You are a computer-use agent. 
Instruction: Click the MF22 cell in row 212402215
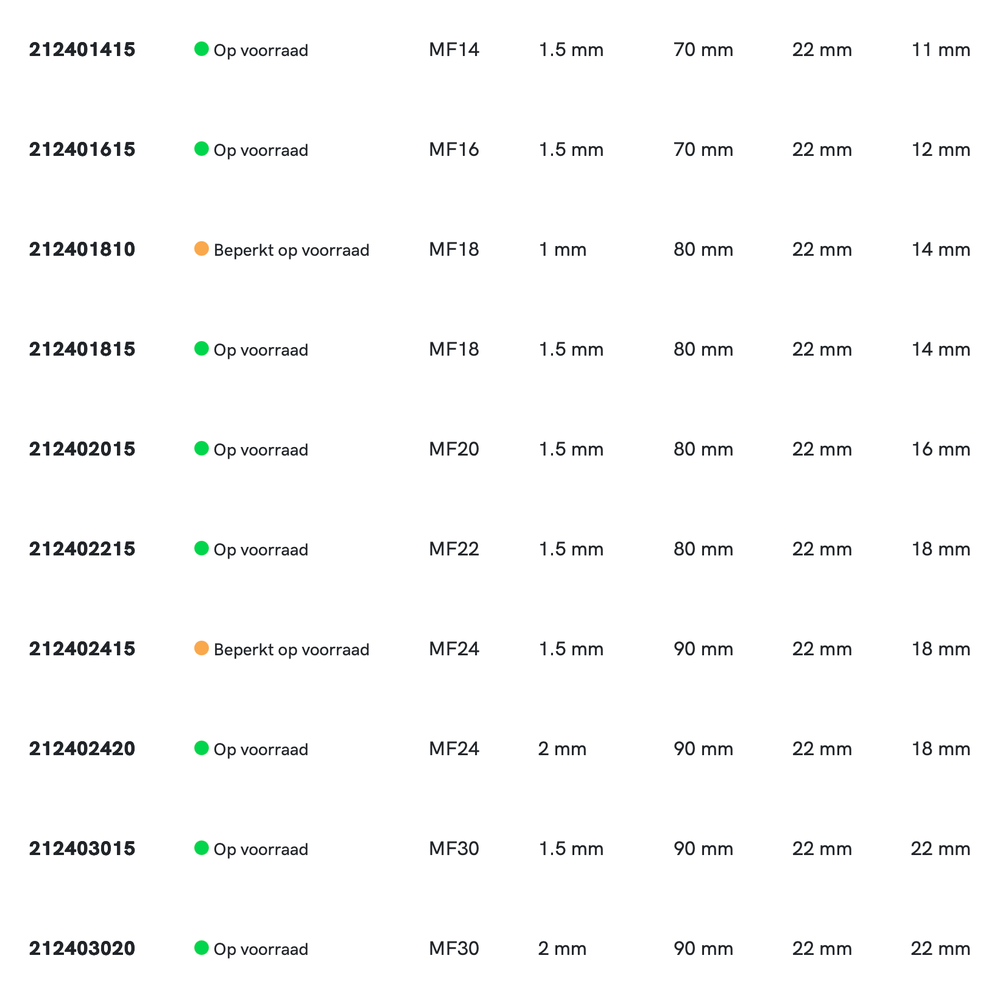[x=454, y=549]
